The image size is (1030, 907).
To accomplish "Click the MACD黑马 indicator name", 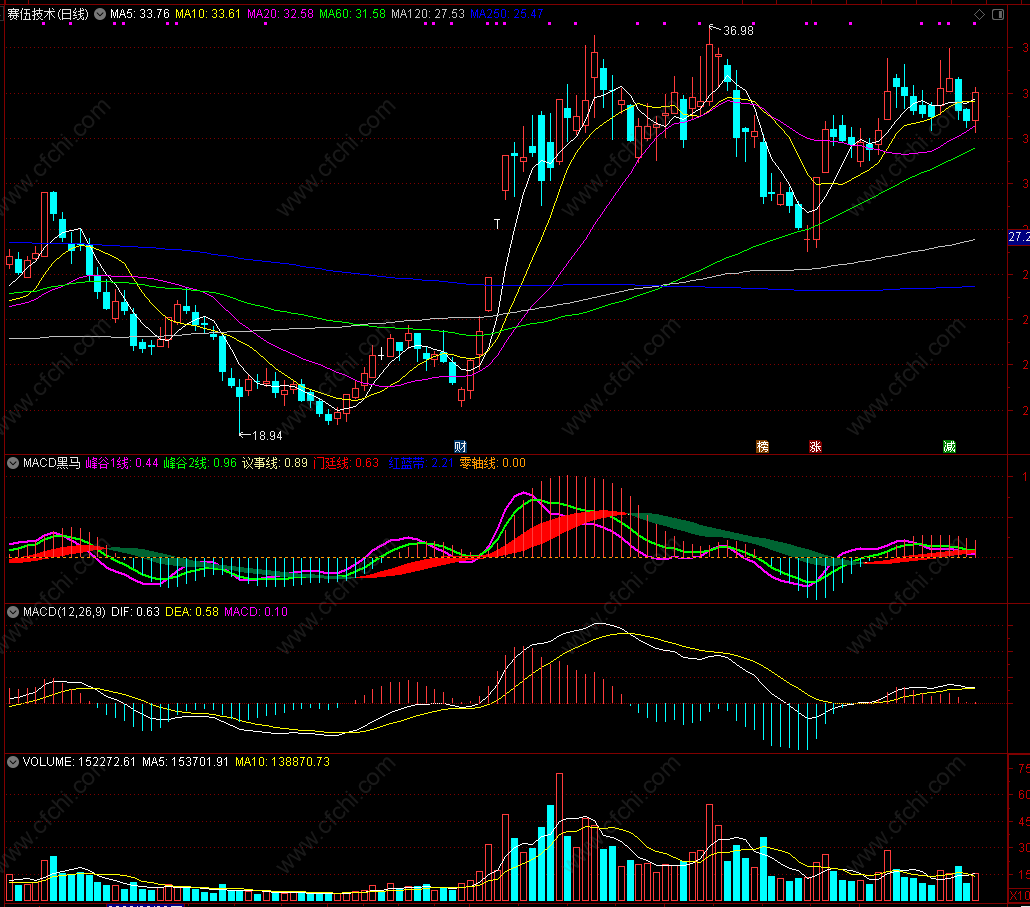I will pyautogui.click(x=51, y=463).
